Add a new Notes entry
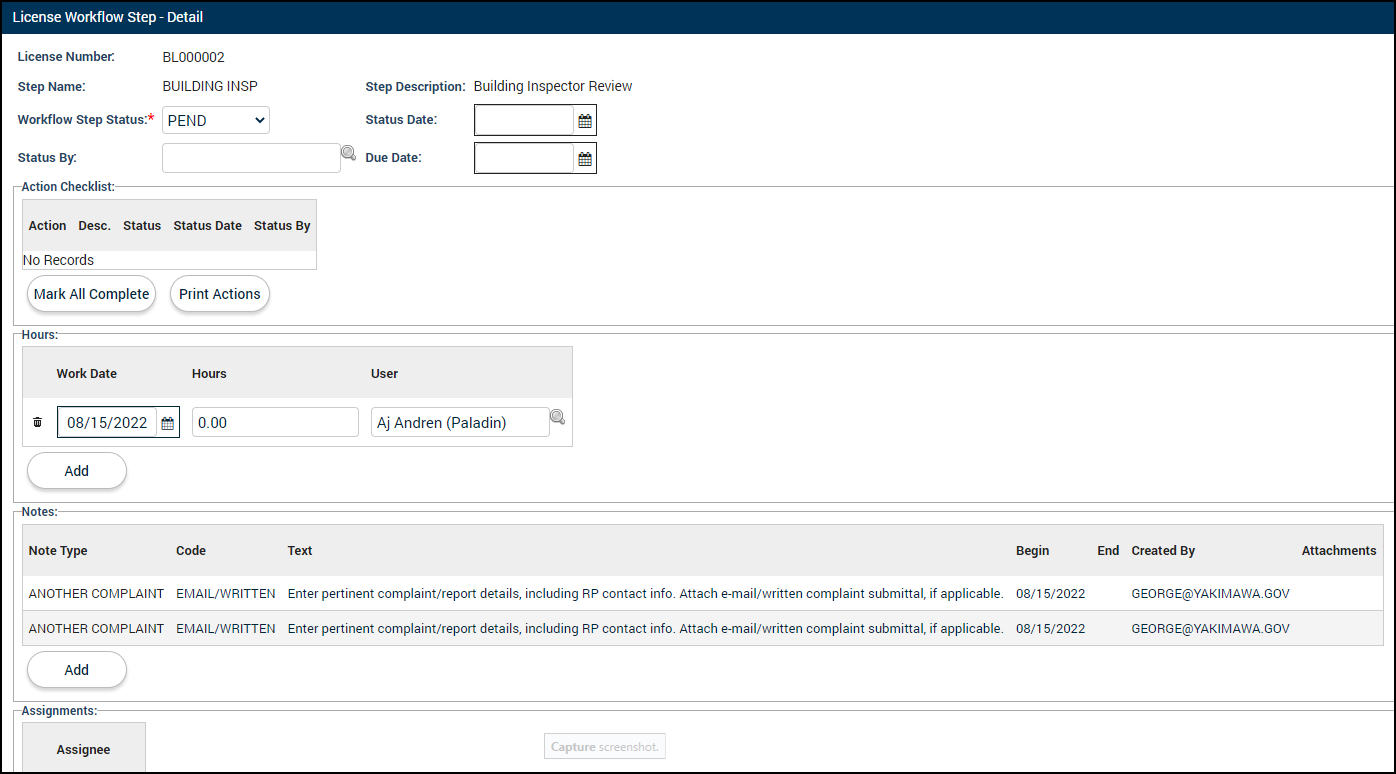The height and width of the screenshot is (774, 1396). [77, 670]
